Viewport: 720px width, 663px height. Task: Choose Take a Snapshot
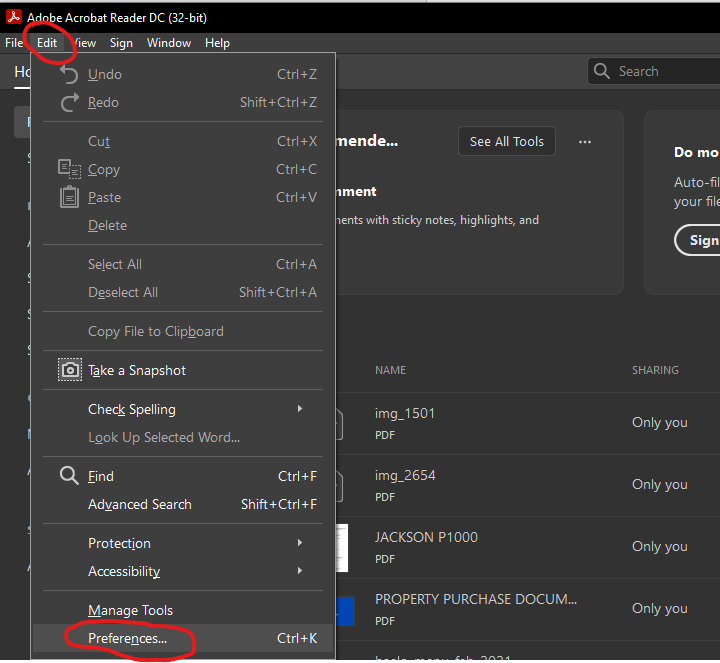coord(183,370)
